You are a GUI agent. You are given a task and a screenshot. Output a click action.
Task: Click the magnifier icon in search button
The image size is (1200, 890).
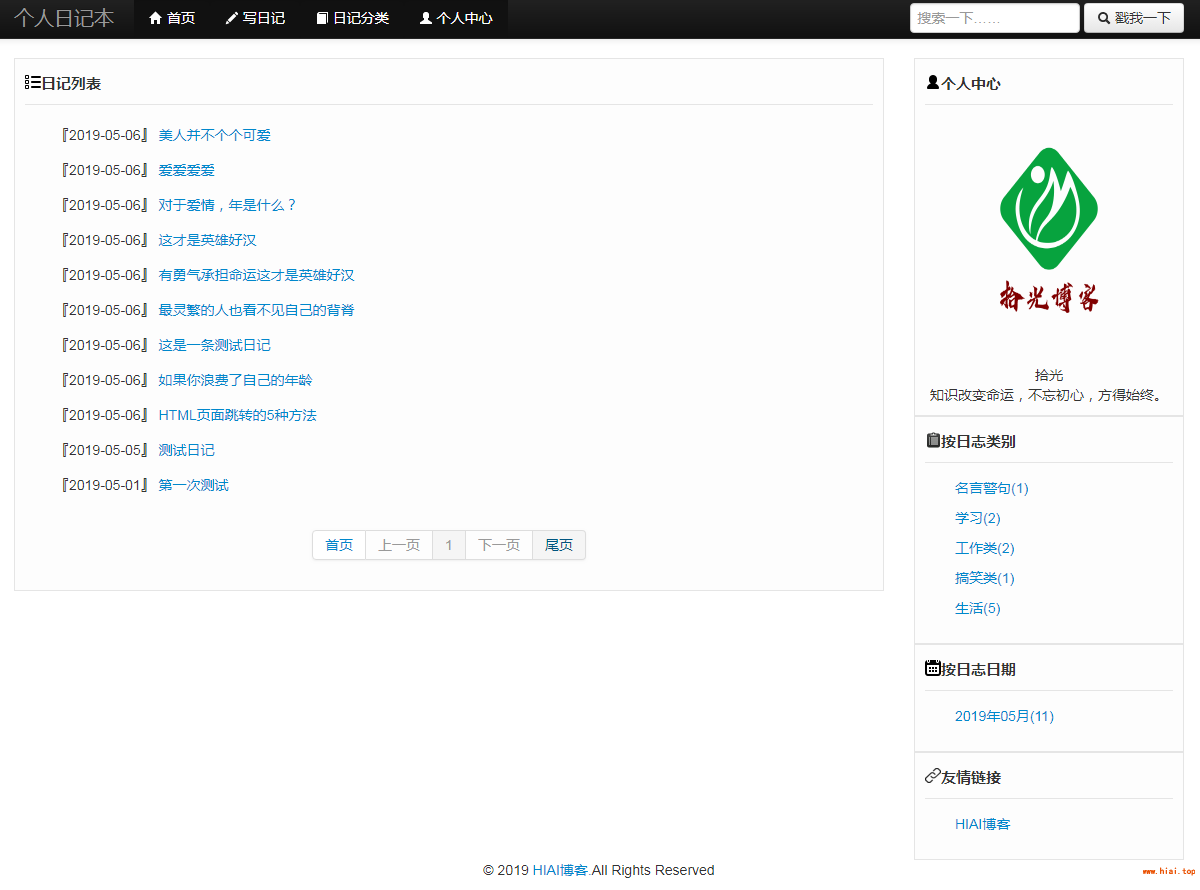point(1104,18)
